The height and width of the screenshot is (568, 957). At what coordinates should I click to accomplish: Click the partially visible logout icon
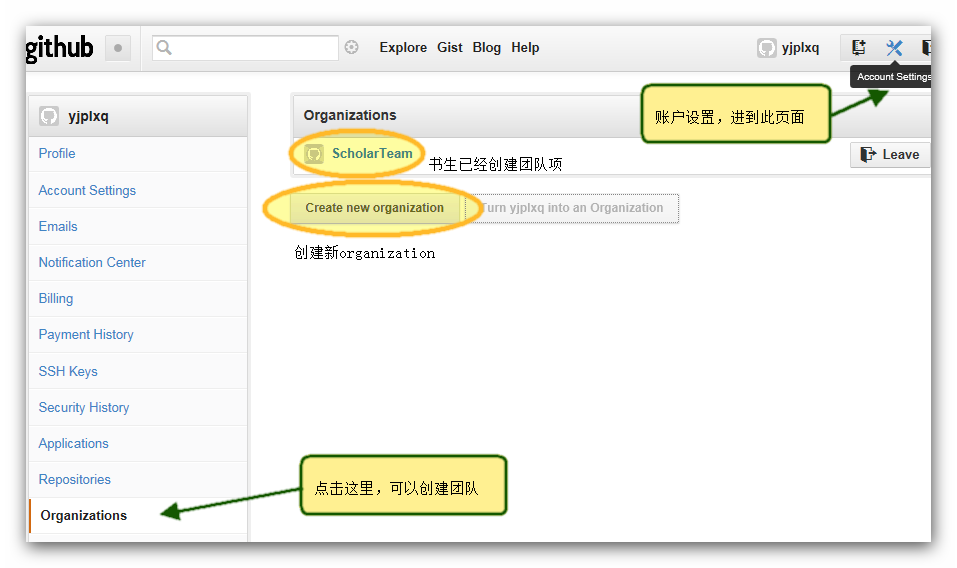(x=926, y=47)
